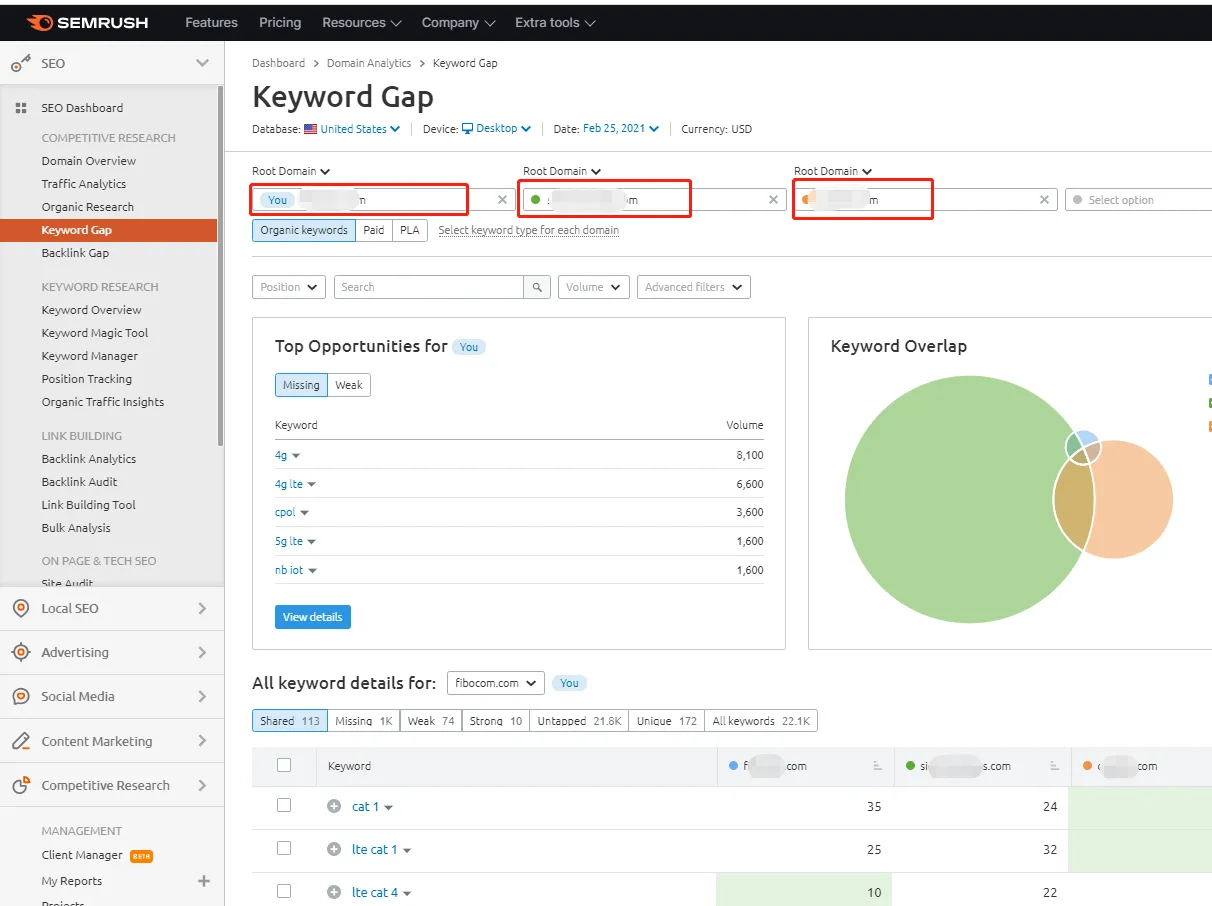Screen dimensions: 1212x906
Task: Click the View details button
Action: (313, 617)
